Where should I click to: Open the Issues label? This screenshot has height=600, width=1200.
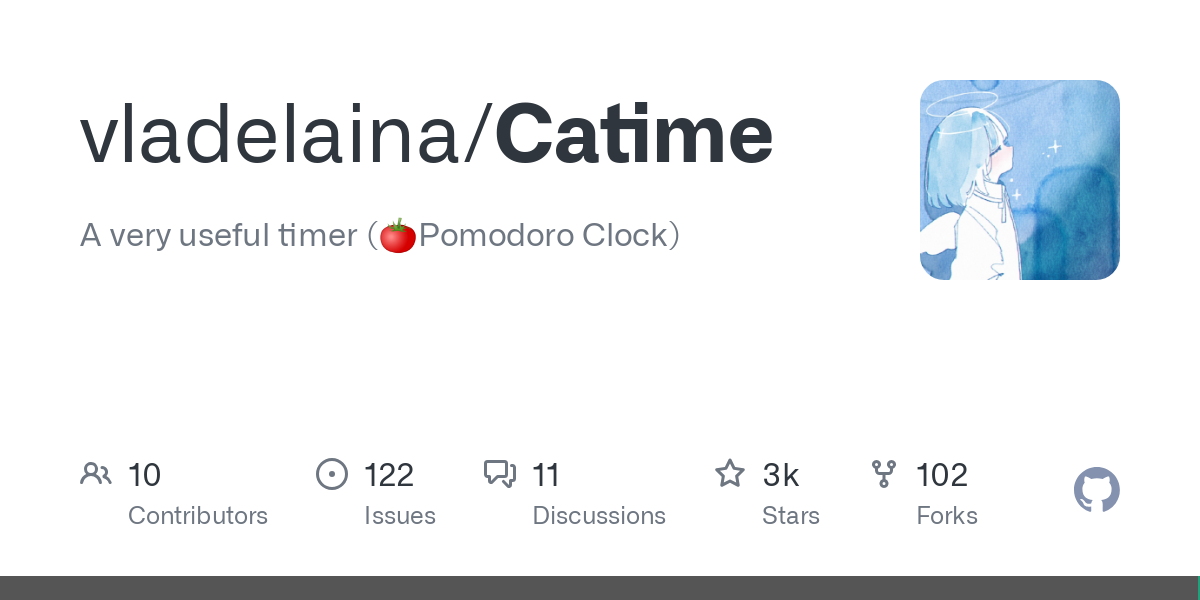(400, 516)
